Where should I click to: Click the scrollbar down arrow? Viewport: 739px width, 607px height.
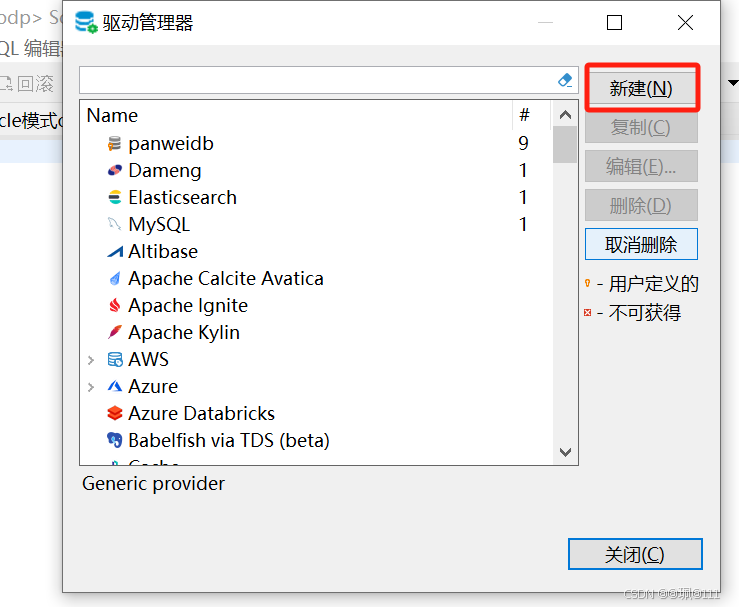point(565,452)
